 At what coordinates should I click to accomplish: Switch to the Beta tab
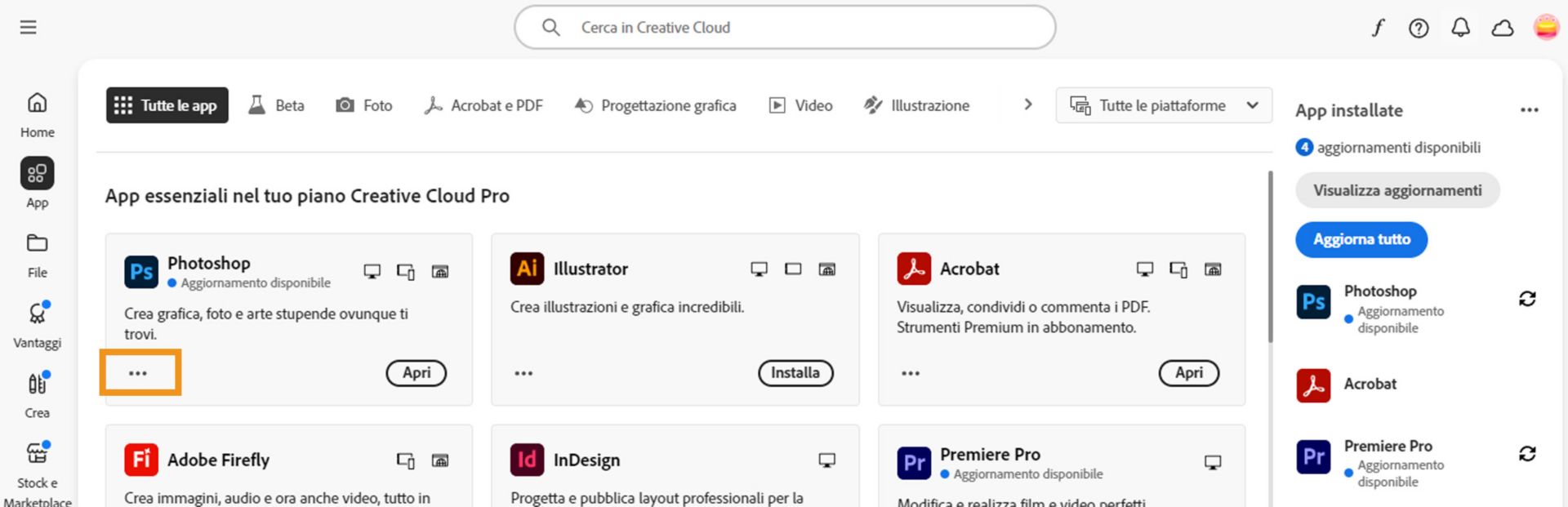(276, 105)
